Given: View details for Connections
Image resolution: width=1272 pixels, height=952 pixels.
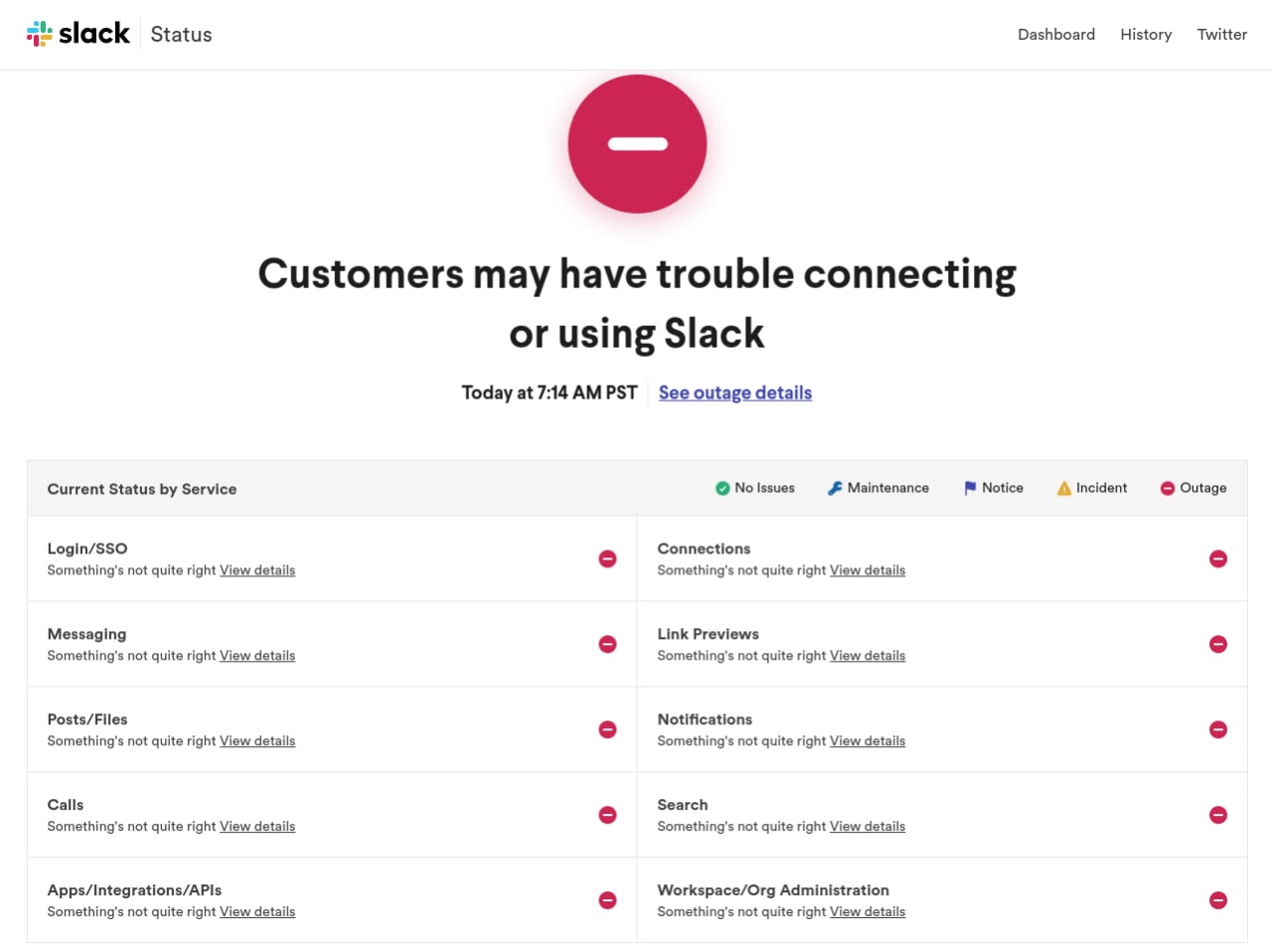Looking at the screenshot, I should tap(868, 570).
